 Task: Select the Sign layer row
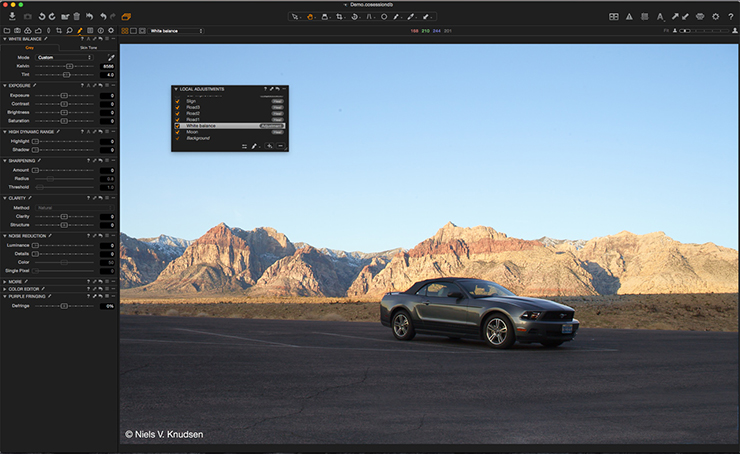point(230,101)
